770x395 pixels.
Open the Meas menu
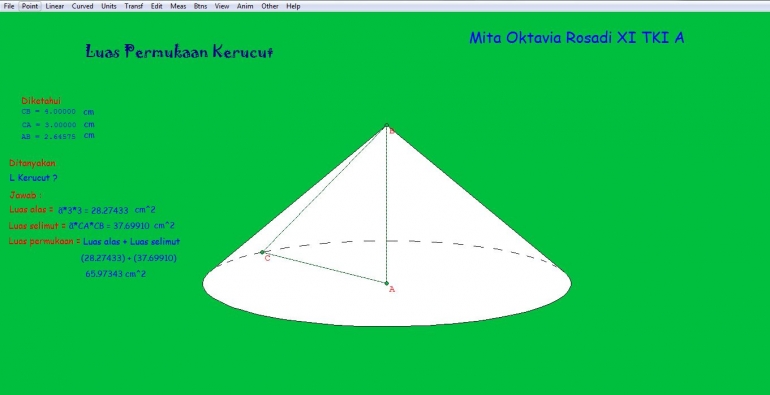tap(178, 6)
